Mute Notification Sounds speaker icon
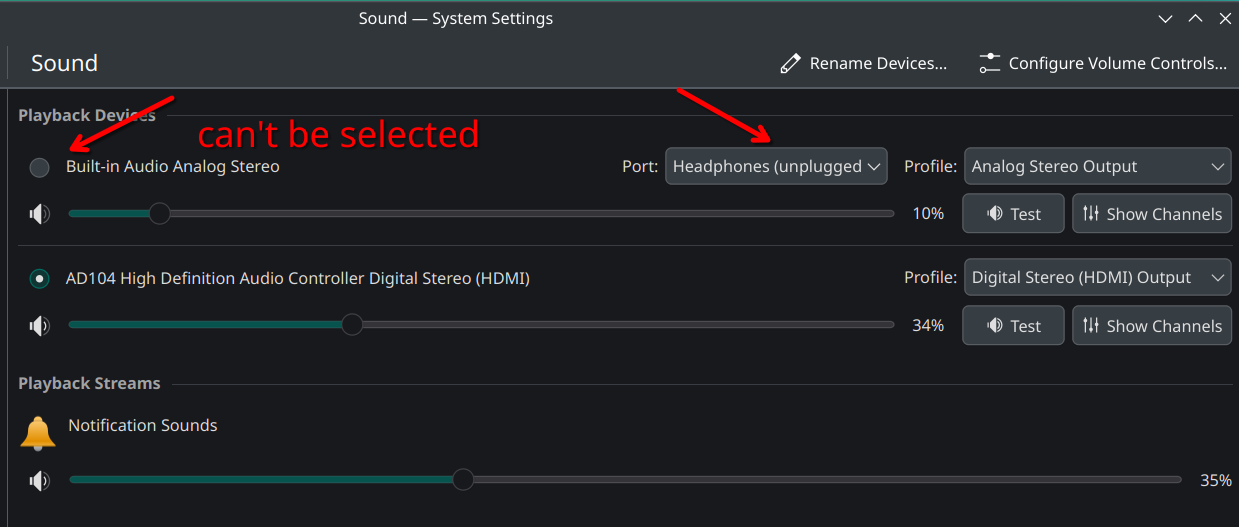1239x527 pixels. click(39, 481)
